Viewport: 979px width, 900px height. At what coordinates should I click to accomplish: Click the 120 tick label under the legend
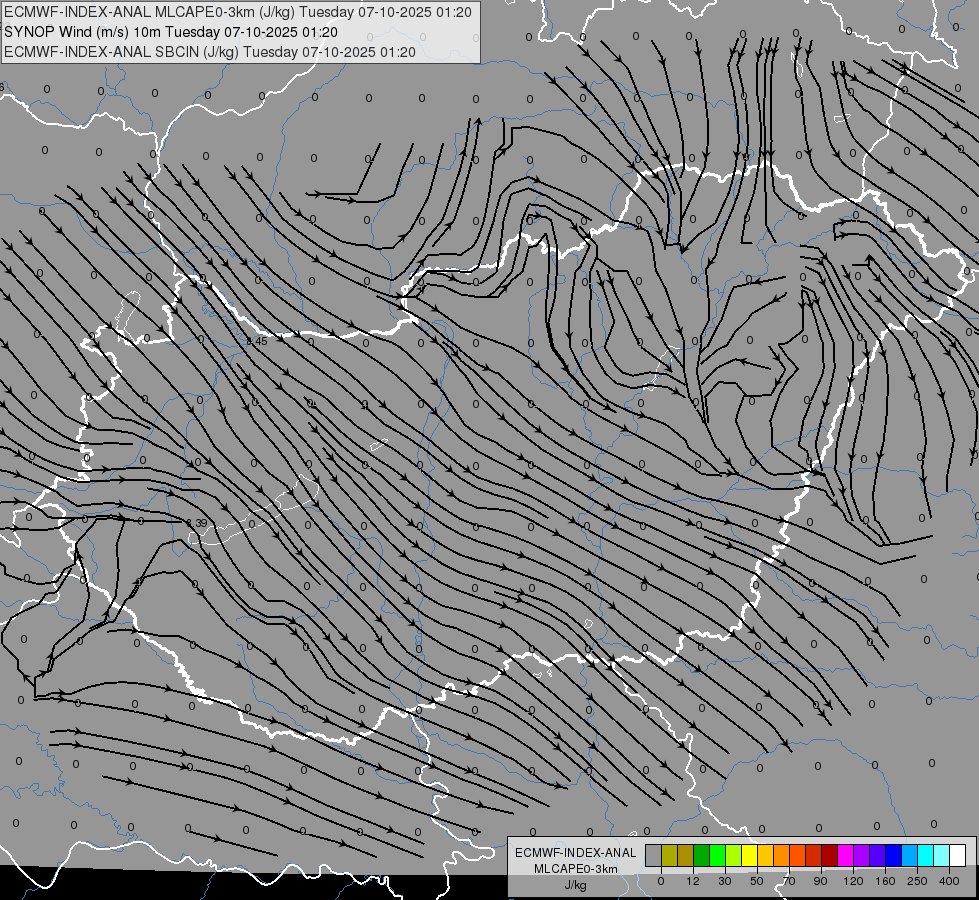(x=854, y=881)
